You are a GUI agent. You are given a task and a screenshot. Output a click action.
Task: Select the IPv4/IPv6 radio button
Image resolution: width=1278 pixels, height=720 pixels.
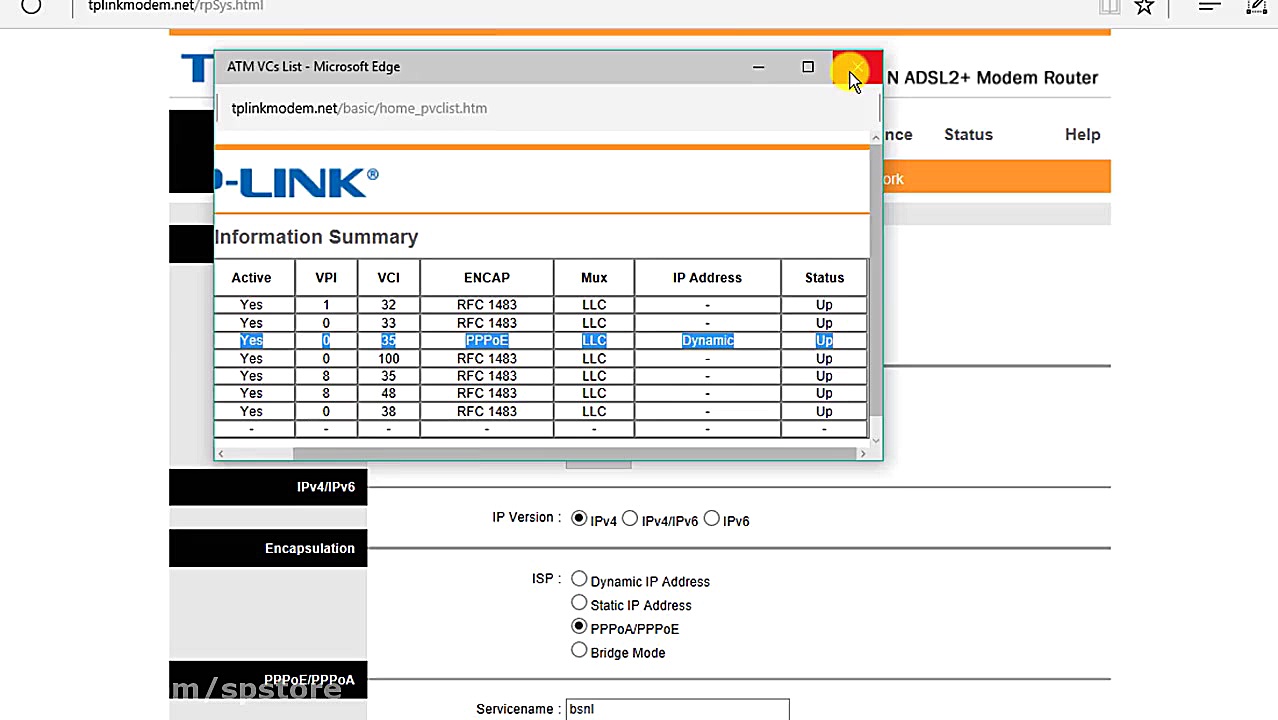(630, 519)
